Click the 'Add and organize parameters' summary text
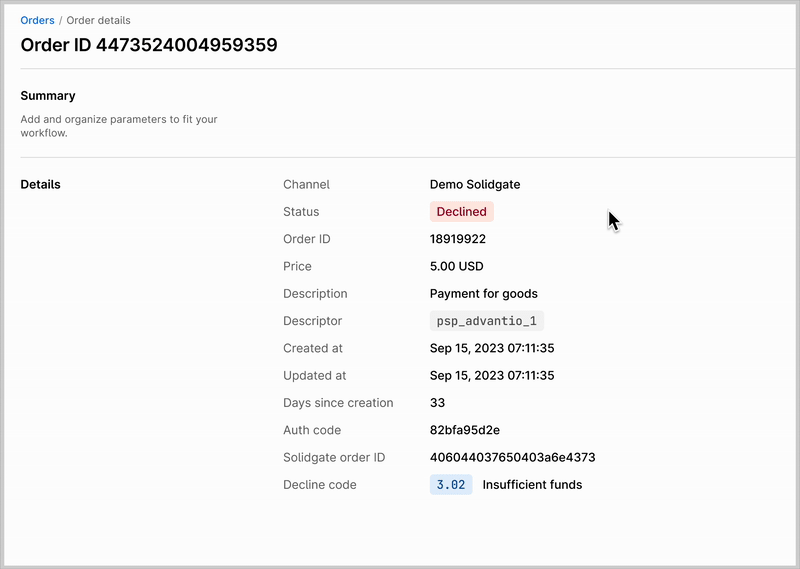Screen dimensions: 800x569 coord(119,126)
